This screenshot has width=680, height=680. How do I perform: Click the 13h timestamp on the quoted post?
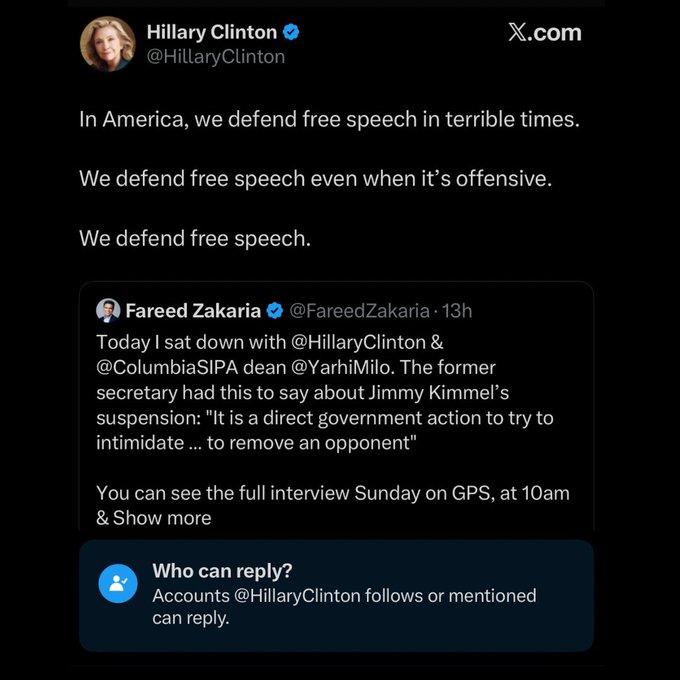457,310
